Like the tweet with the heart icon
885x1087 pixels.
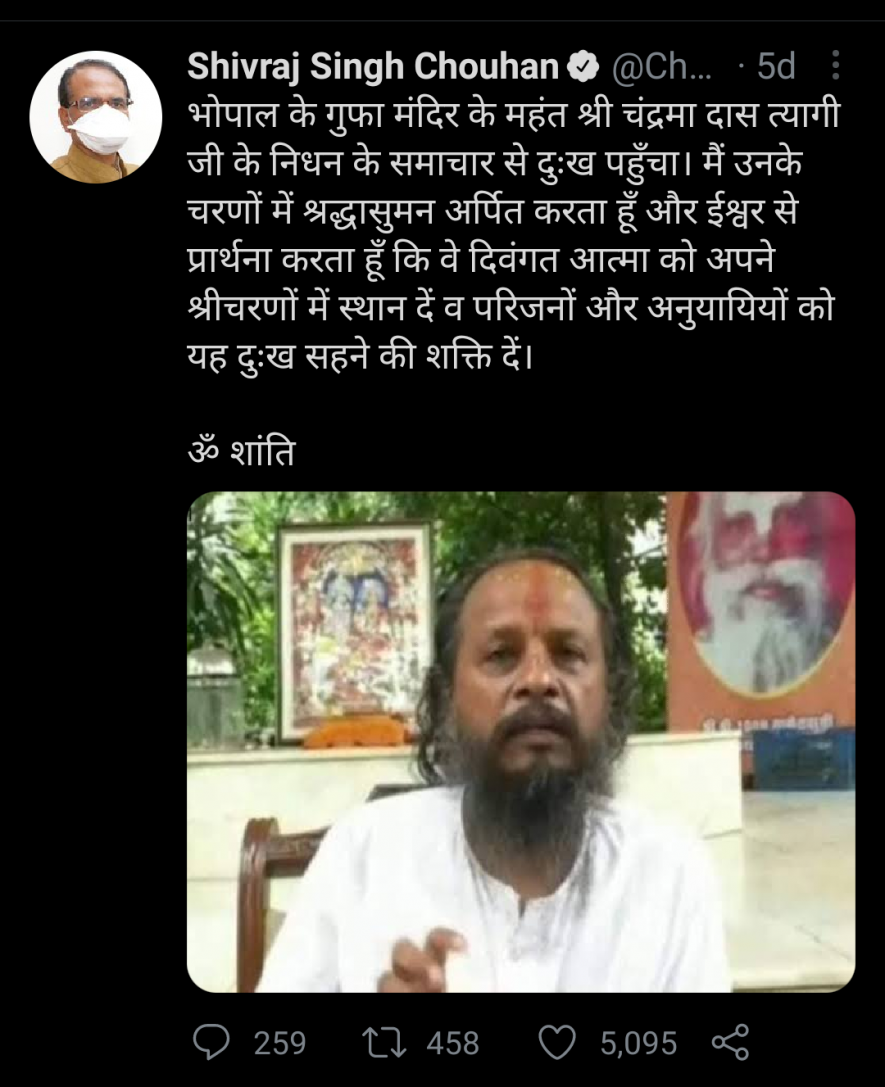(x=557, y=1043)
